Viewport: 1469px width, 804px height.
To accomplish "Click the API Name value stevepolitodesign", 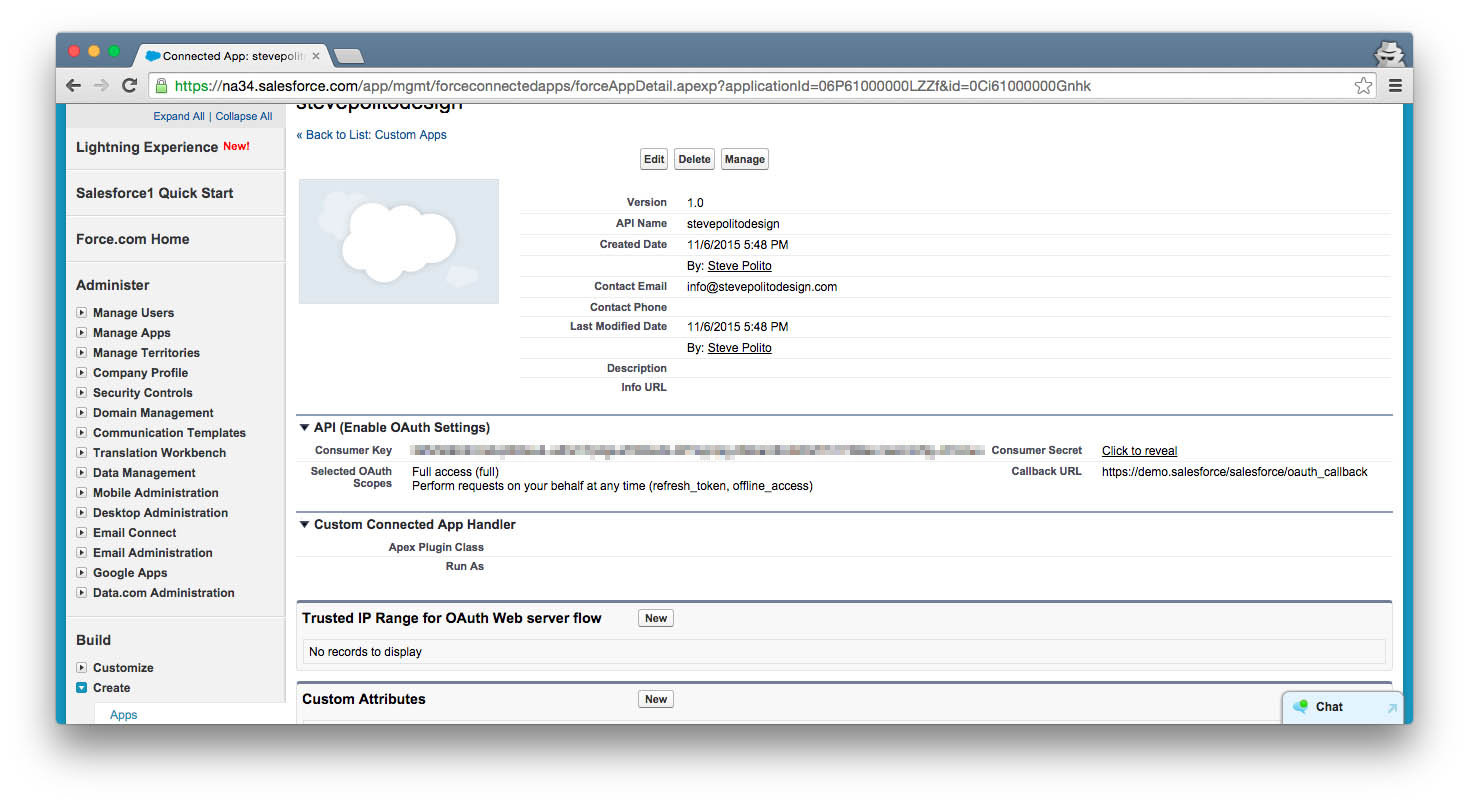I will pos(733,224).
